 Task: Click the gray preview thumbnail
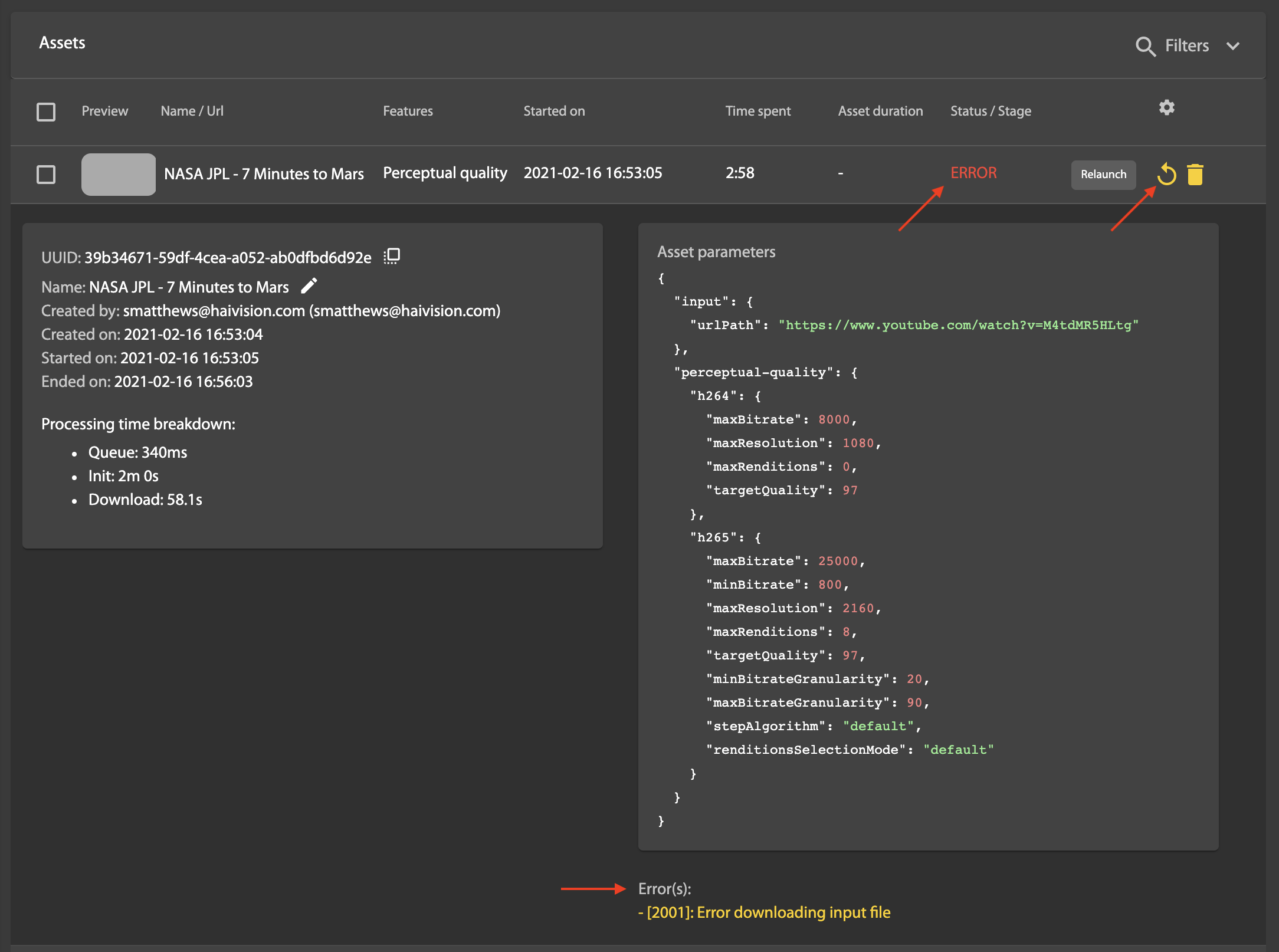coord(119,175)
